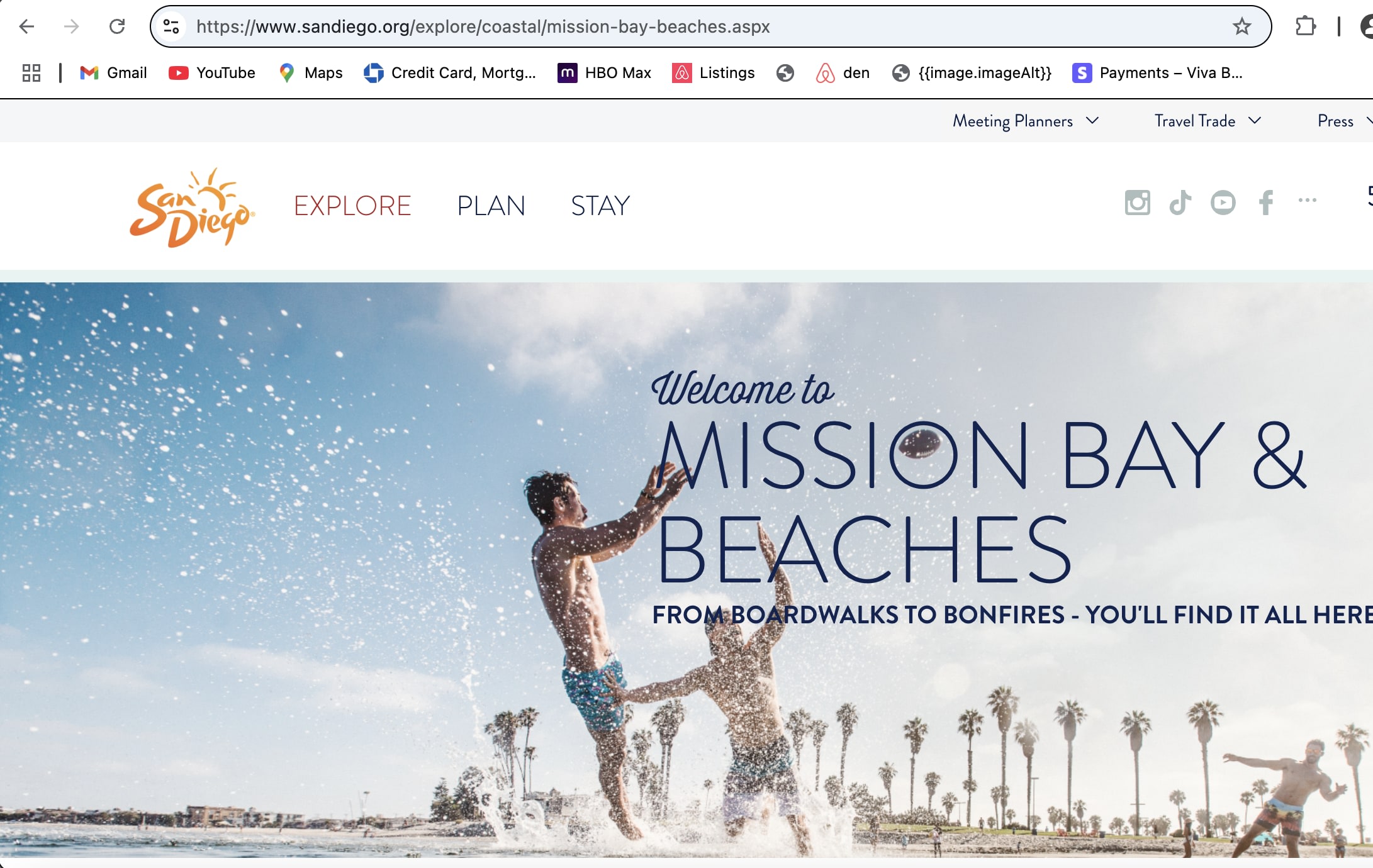Go back to the previous page

click(x=26, y=26)
